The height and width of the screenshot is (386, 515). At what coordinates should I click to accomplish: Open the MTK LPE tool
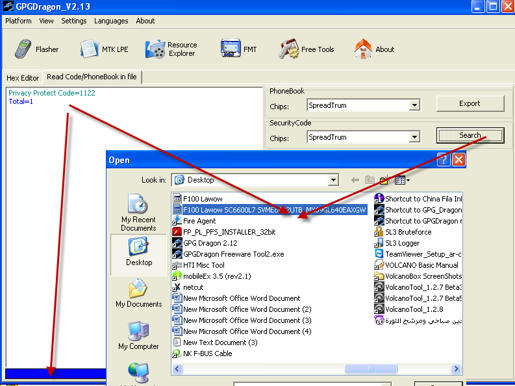point(104,49)
